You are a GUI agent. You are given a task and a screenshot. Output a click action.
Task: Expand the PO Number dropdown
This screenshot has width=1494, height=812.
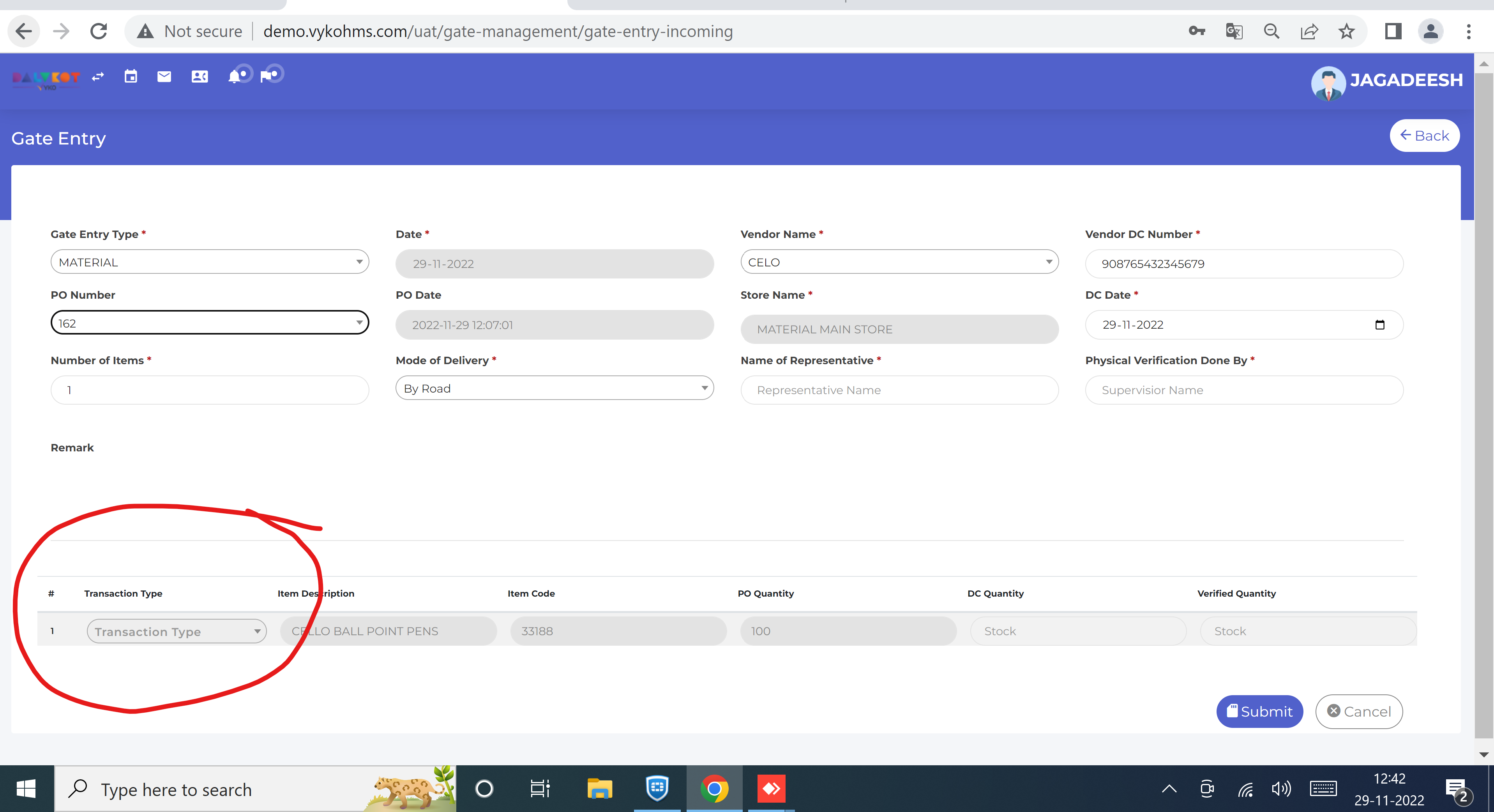210,323
